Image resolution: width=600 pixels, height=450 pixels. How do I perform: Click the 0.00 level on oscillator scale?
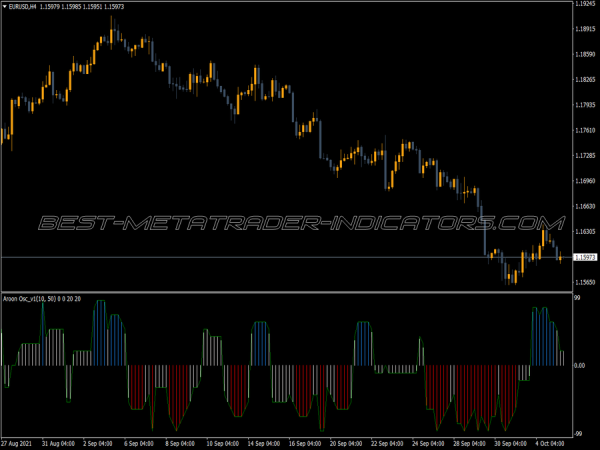point(582,365)
